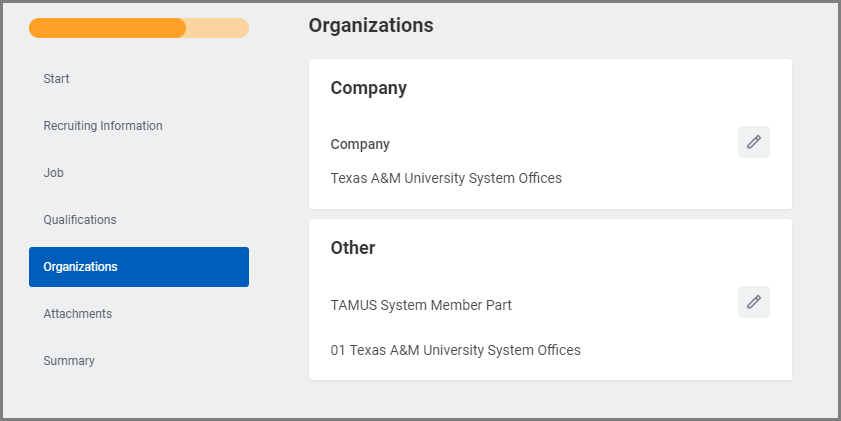Click the bold Company section heading

coord(368,88)
